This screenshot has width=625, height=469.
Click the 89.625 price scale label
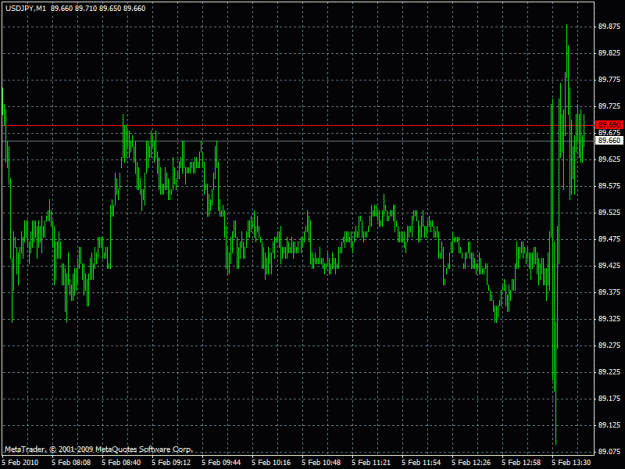609,159
